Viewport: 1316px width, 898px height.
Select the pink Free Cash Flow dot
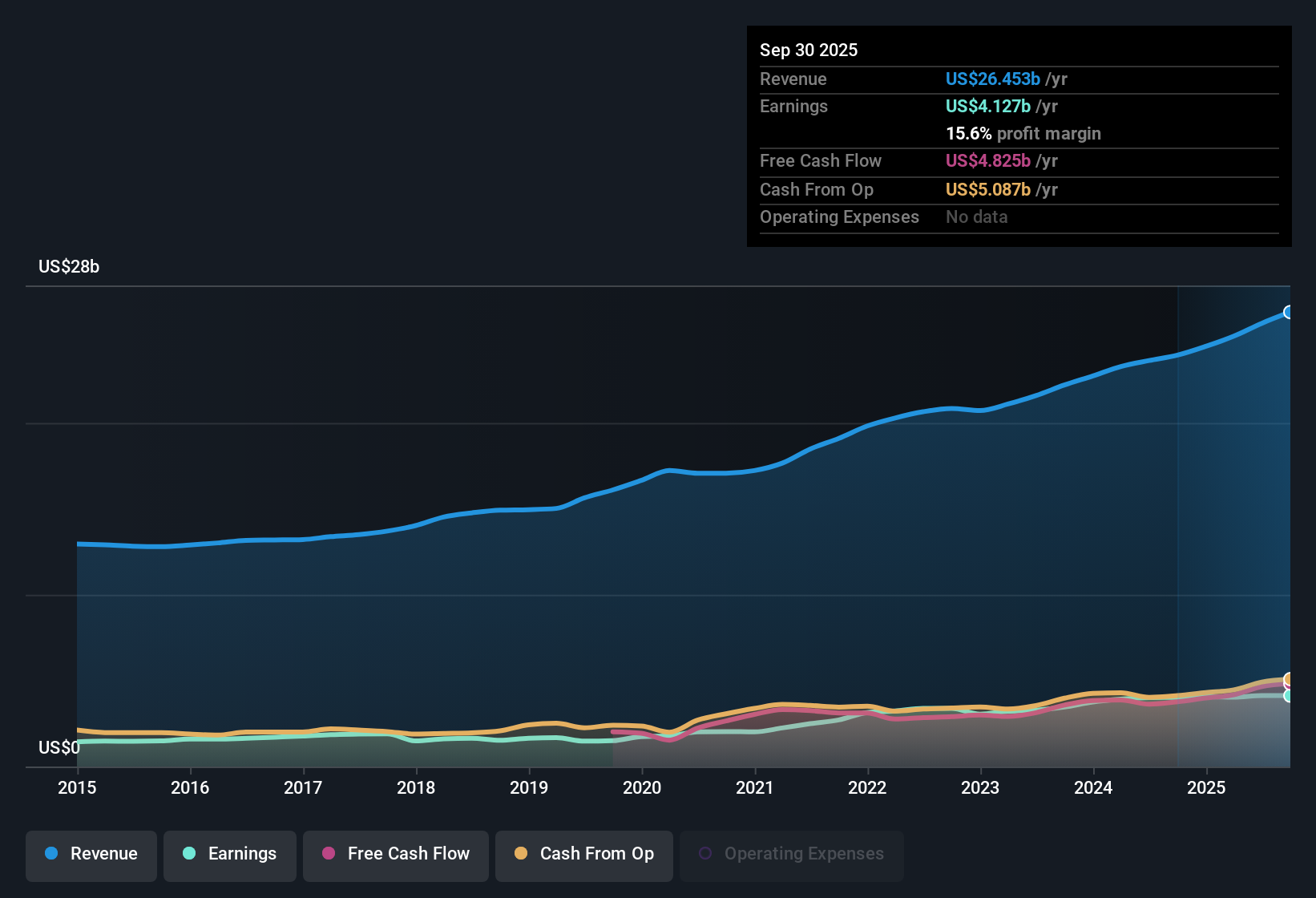pos(329,854)
